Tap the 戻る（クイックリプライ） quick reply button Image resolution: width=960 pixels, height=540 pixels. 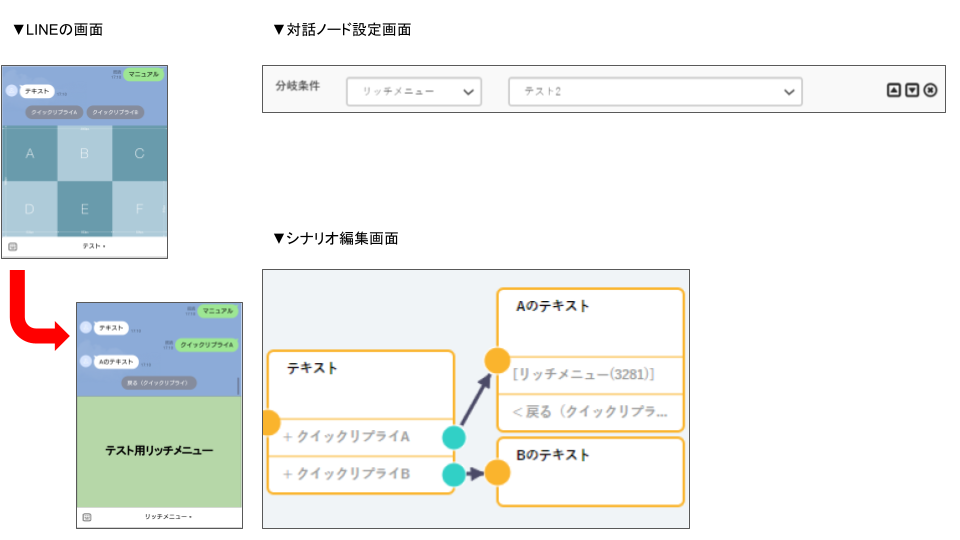pyautogui.click(x=160, y=383)
